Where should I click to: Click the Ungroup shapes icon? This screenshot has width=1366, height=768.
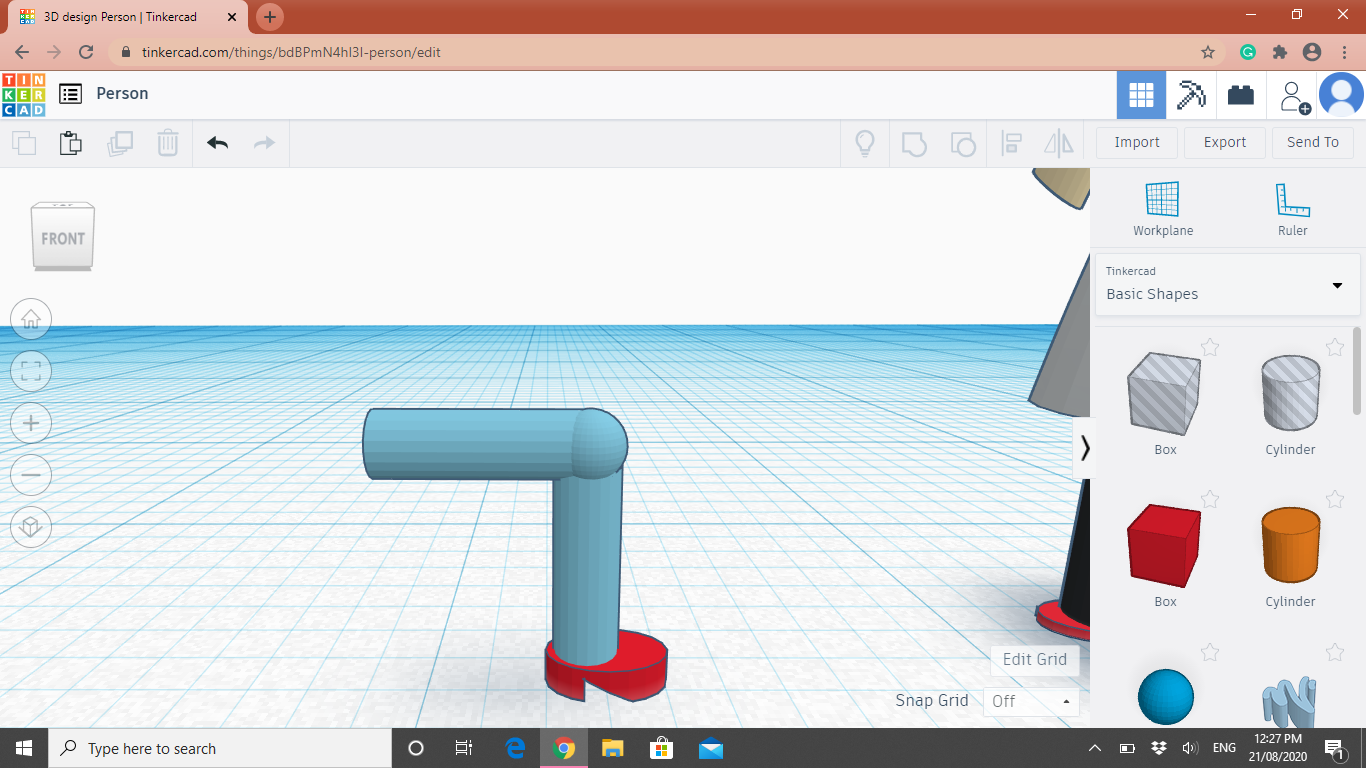(962, 143)
